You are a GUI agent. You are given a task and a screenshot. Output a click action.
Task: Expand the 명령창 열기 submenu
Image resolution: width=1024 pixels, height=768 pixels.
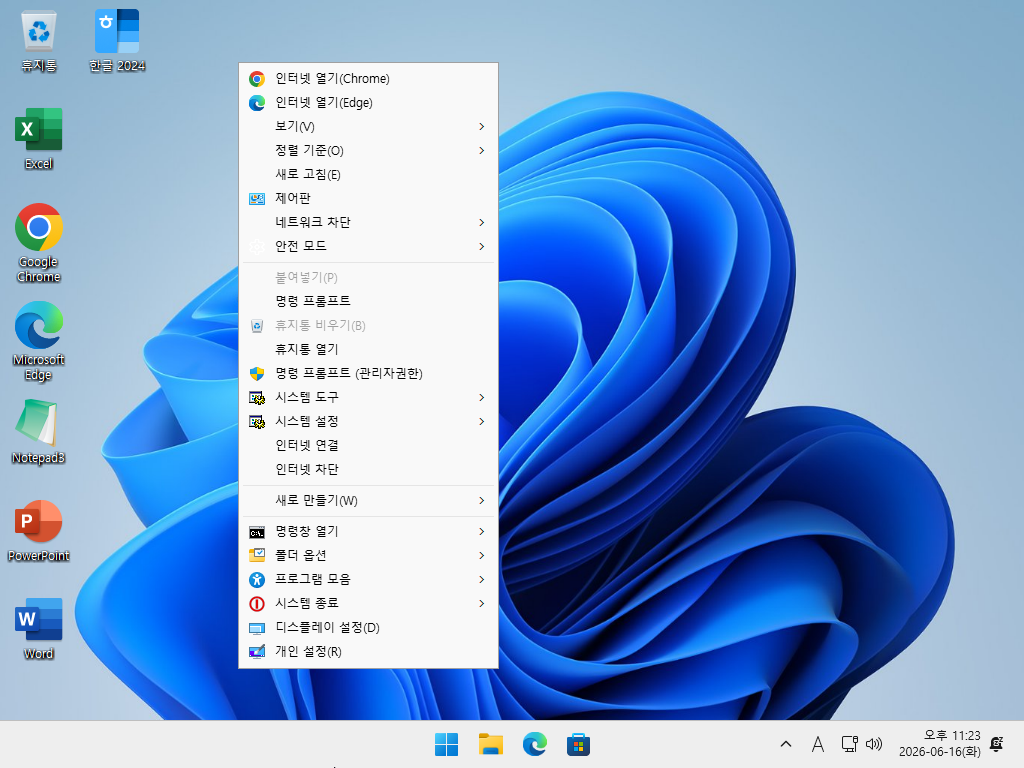(368, 532)
